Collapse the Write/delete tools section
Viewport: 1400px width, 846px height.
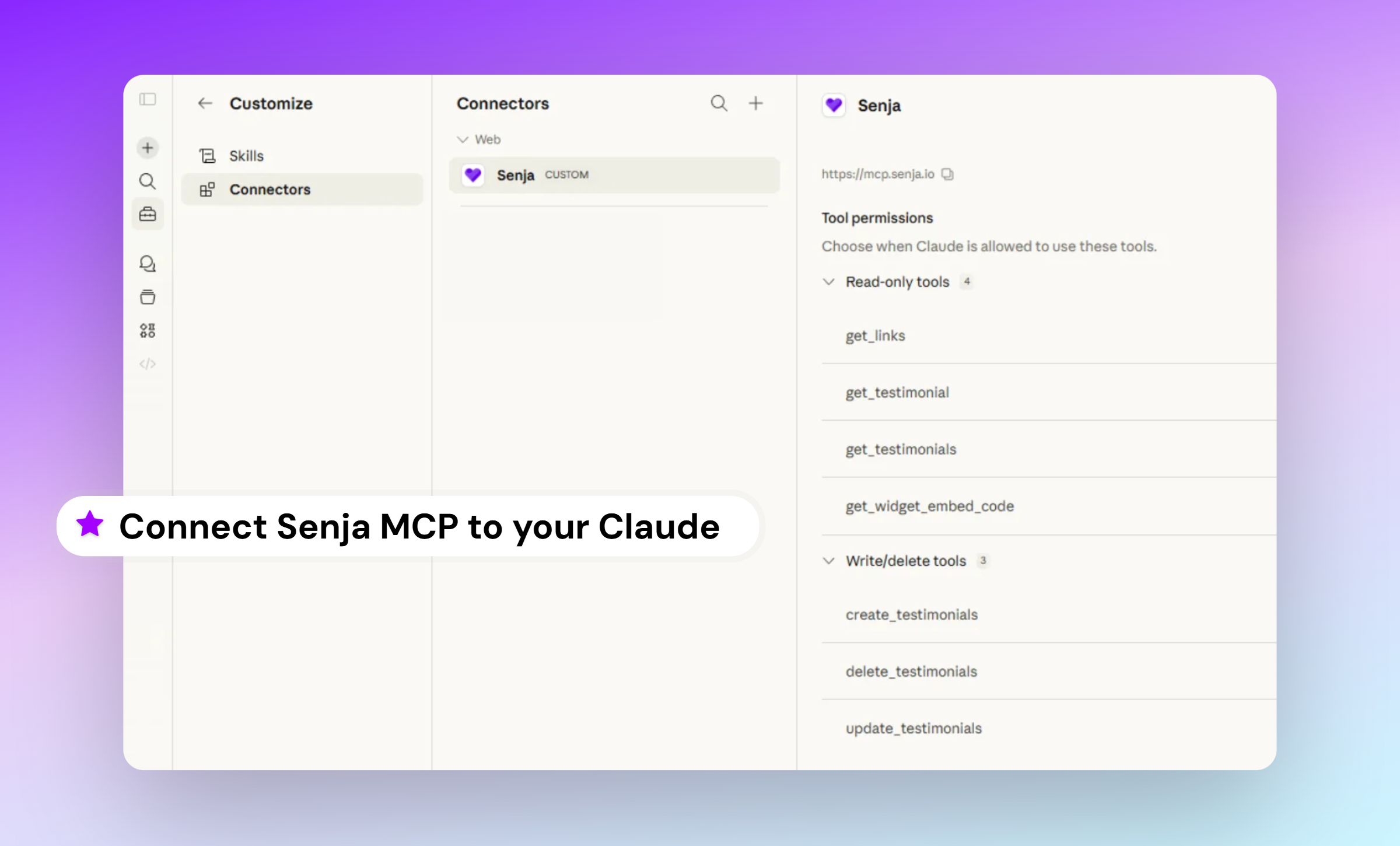[828, 561]
